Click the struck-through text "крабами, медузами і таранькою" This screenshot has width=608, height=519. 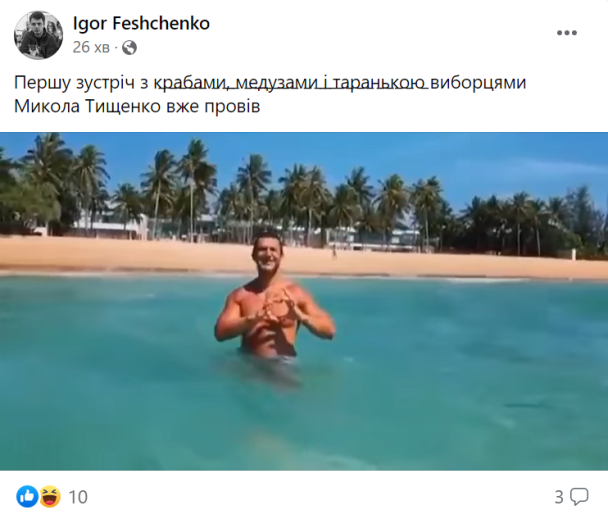click(290, 83)
